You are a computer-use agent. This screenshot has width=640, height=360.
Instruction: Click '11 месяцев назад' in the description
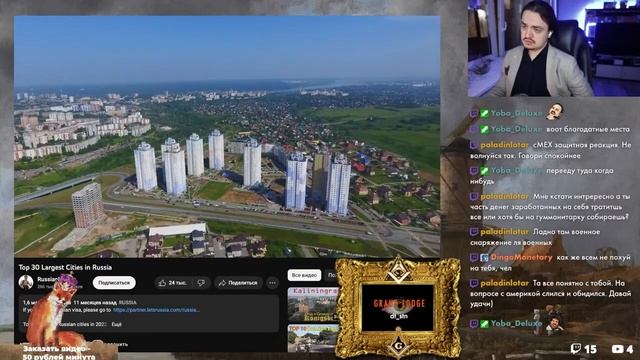(95, 302)
